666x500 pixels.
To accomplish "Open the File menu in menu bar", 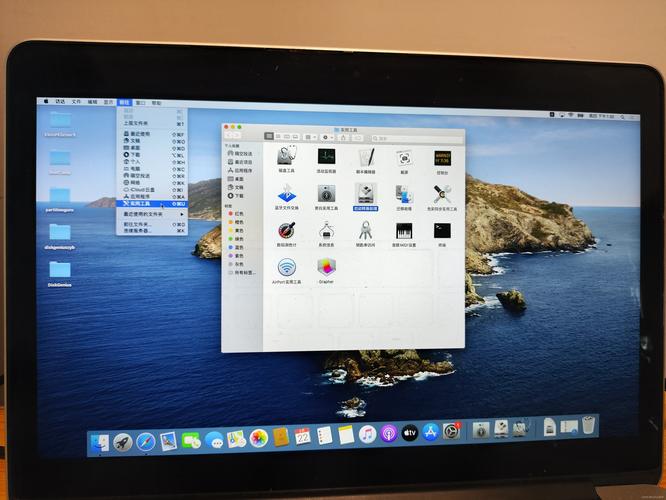I will (76, 102).
